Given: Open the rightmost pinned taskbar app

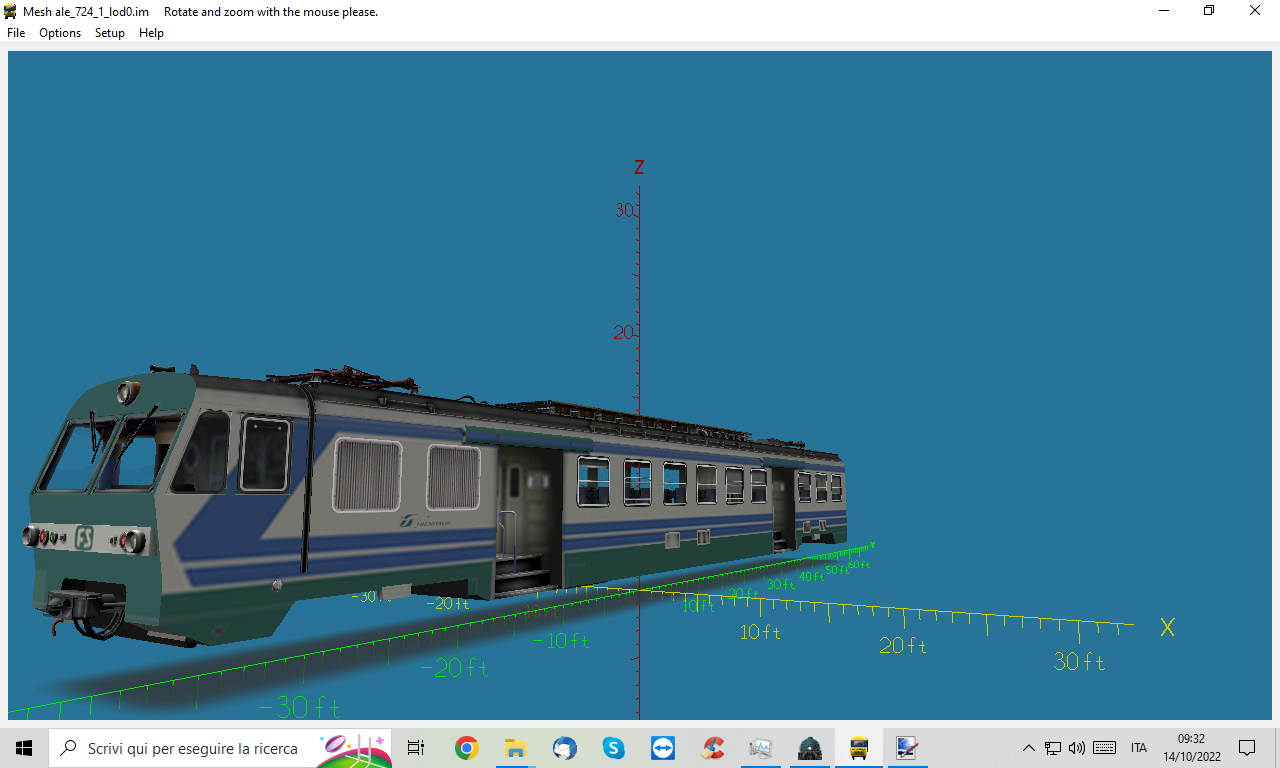Looking at the screenshot, I should tap(907, 748).
